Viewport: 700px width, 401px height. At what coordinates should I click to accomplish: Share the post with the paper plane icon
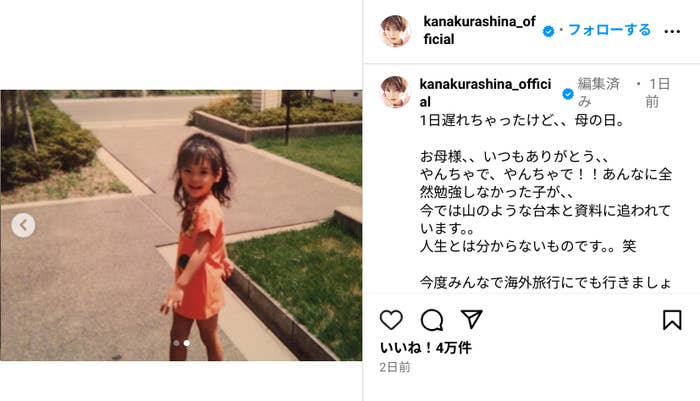click(471, 319)
